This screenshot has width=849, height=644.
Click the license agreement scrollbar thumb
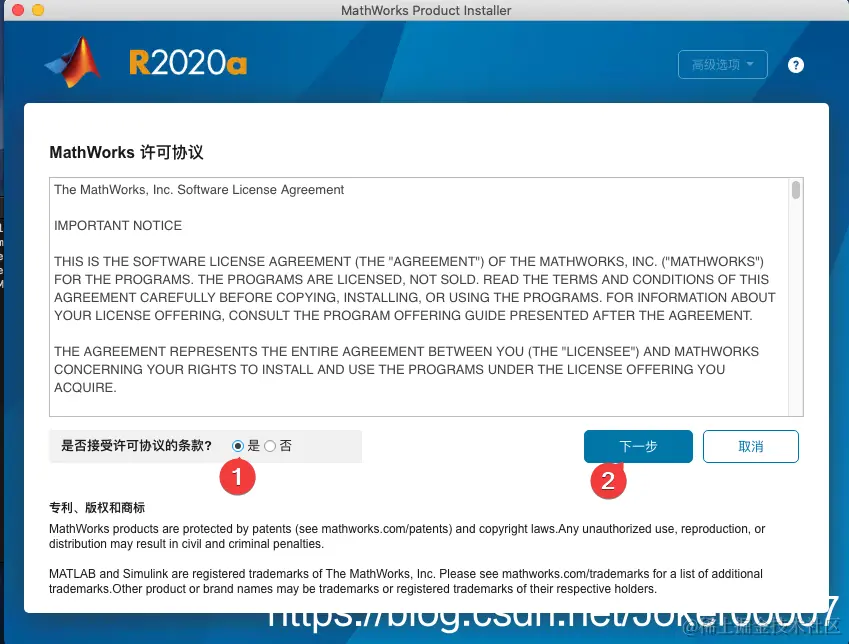click(x=795, y=190)
